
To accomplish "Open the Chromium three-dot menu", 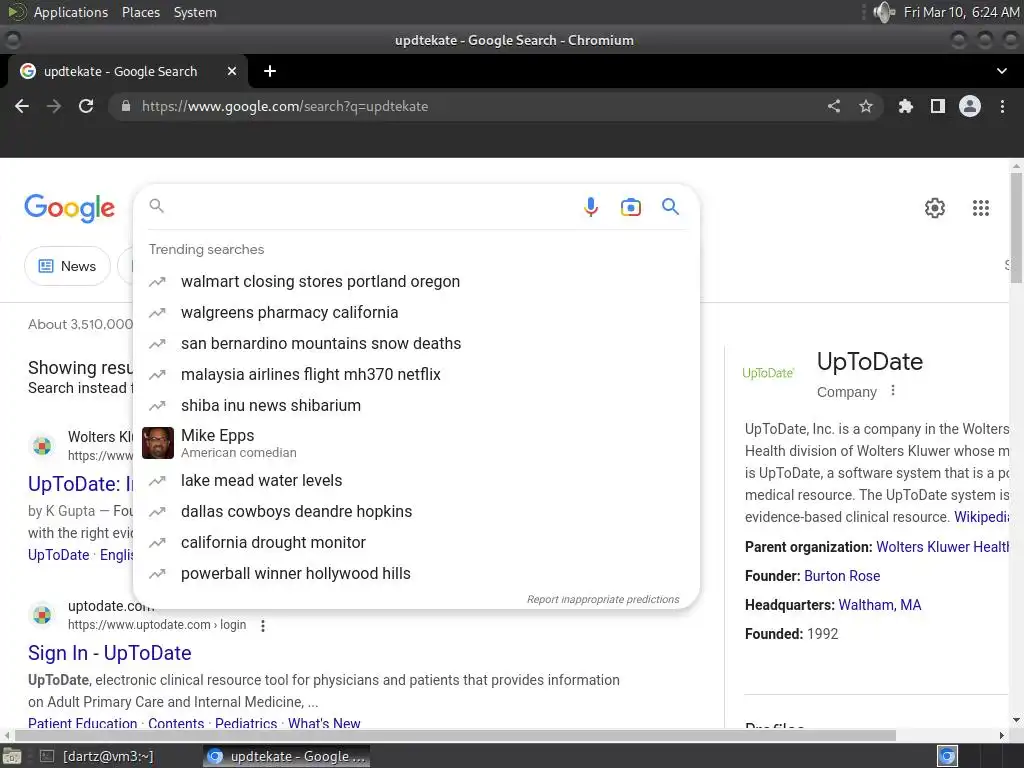I will tap(1002, 106).
